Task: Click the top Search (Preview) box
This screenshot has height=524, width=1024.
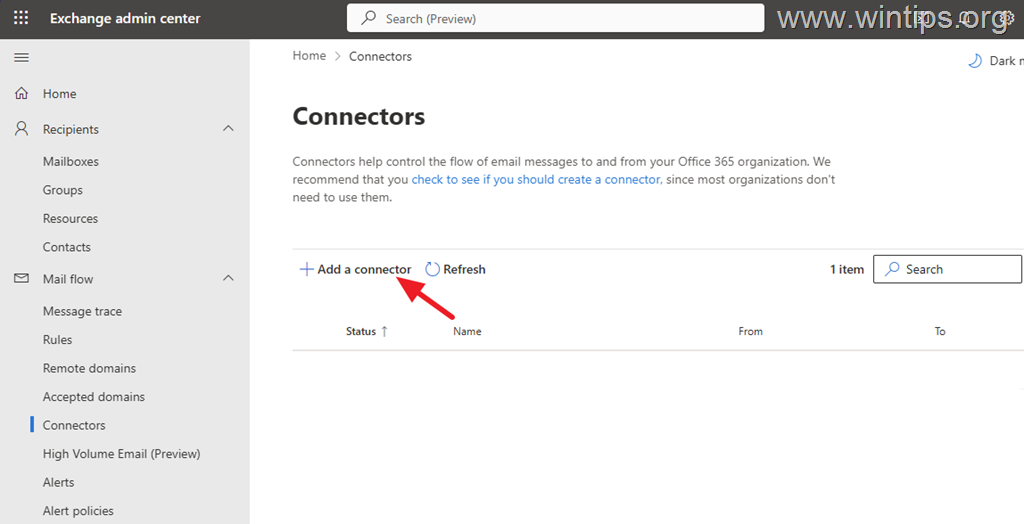Action: [555, 18]
